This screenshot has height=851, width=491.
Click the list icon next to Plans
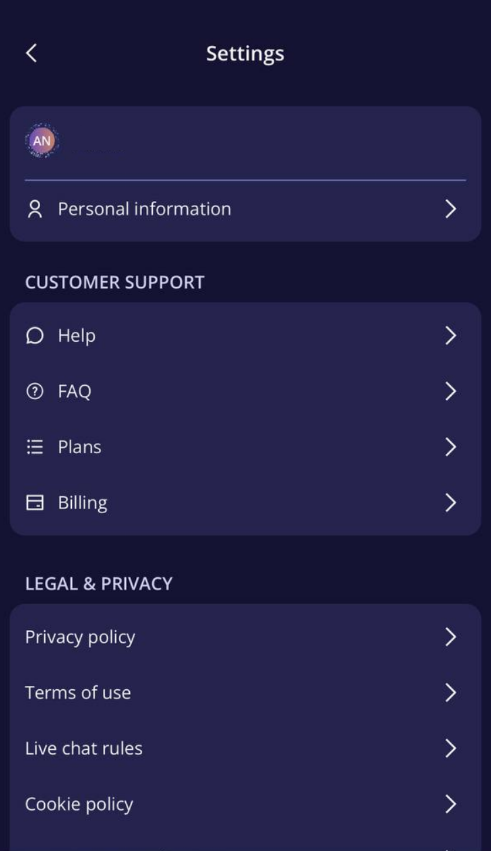pos(35,447)
